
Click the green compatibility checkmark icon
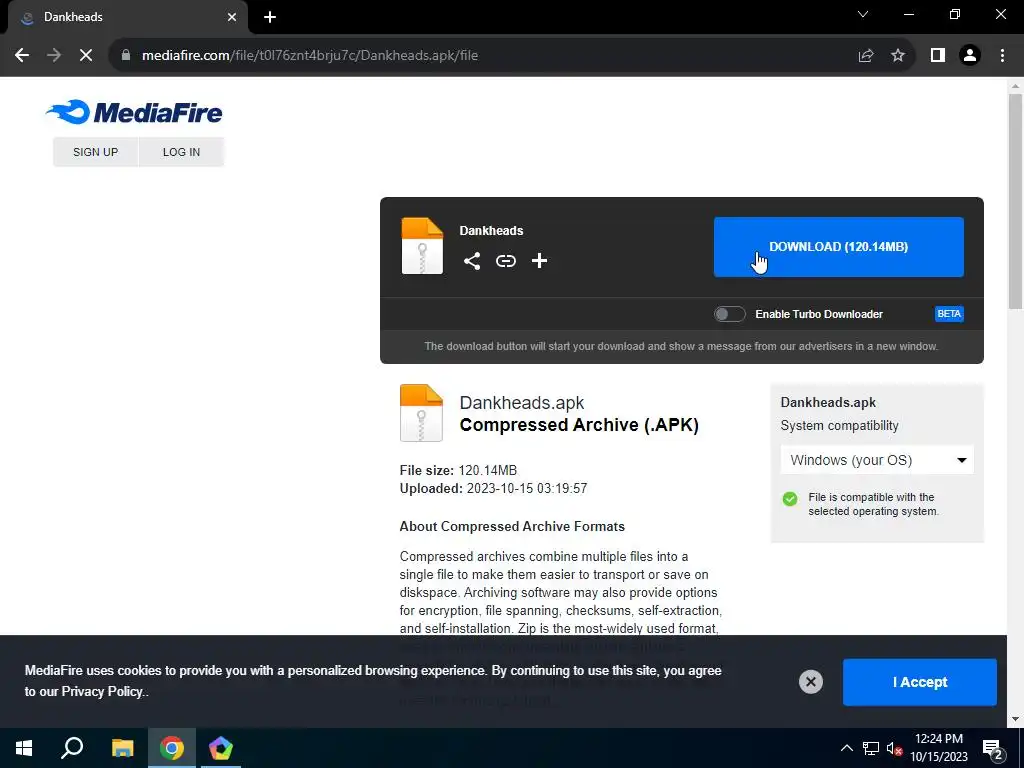(790, 499)
